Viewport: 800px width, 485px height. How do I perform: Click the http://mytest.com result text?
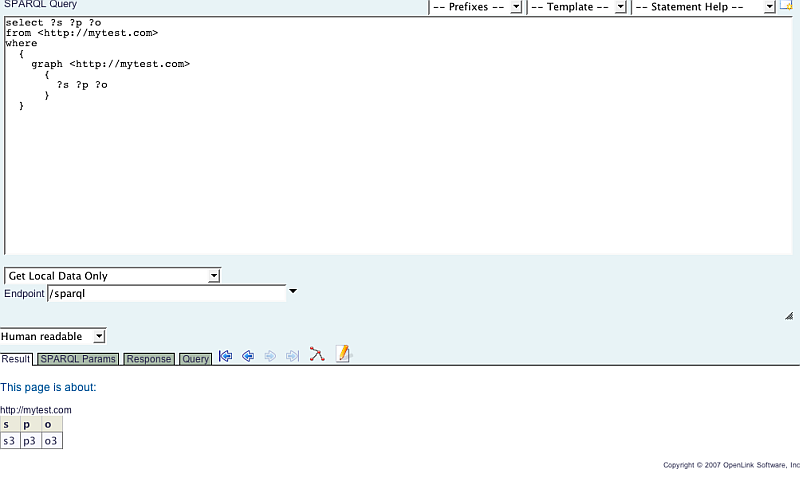[x=36, y=410]
